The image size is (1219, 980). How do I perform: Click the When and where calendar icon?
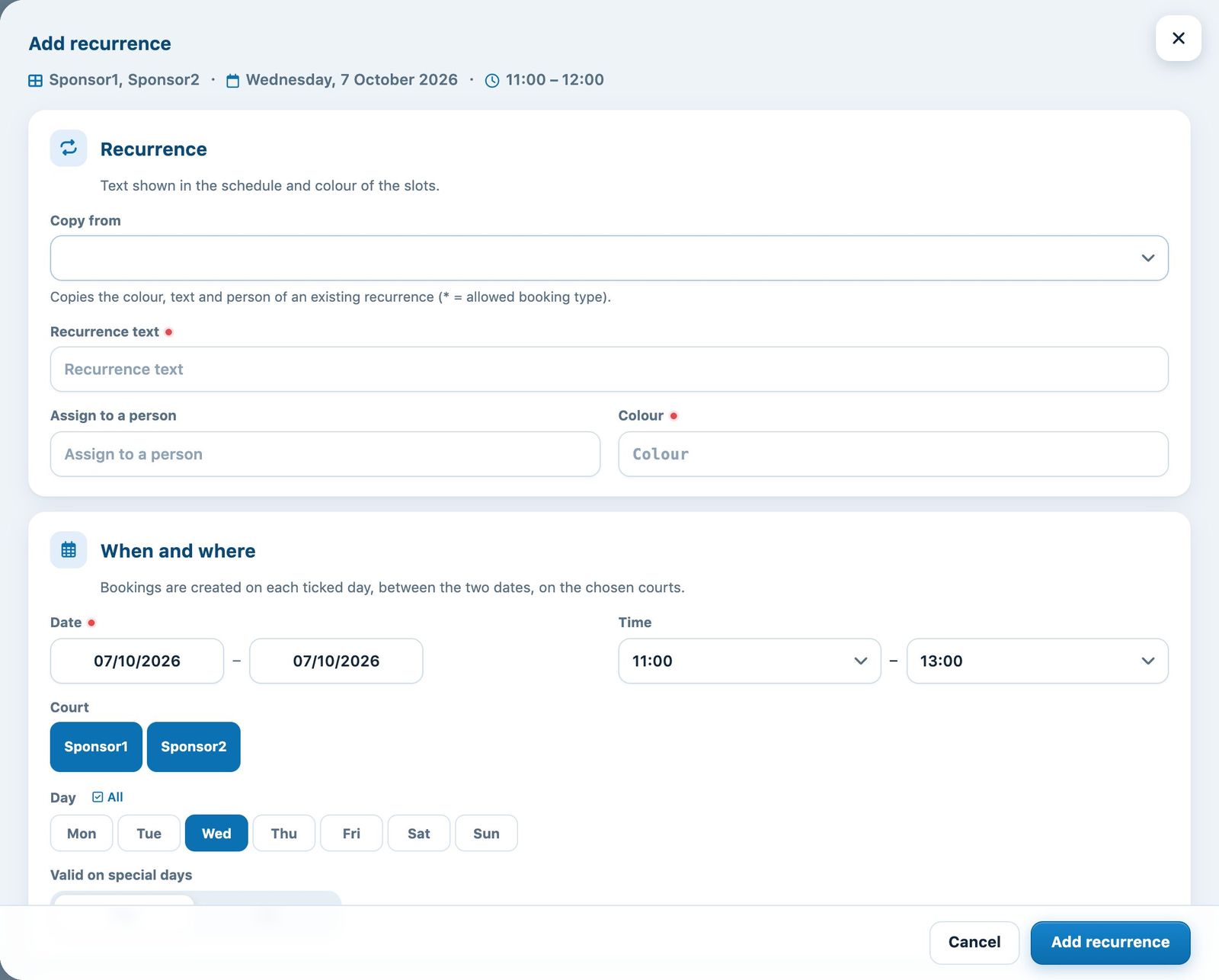(x=69, y=549)
